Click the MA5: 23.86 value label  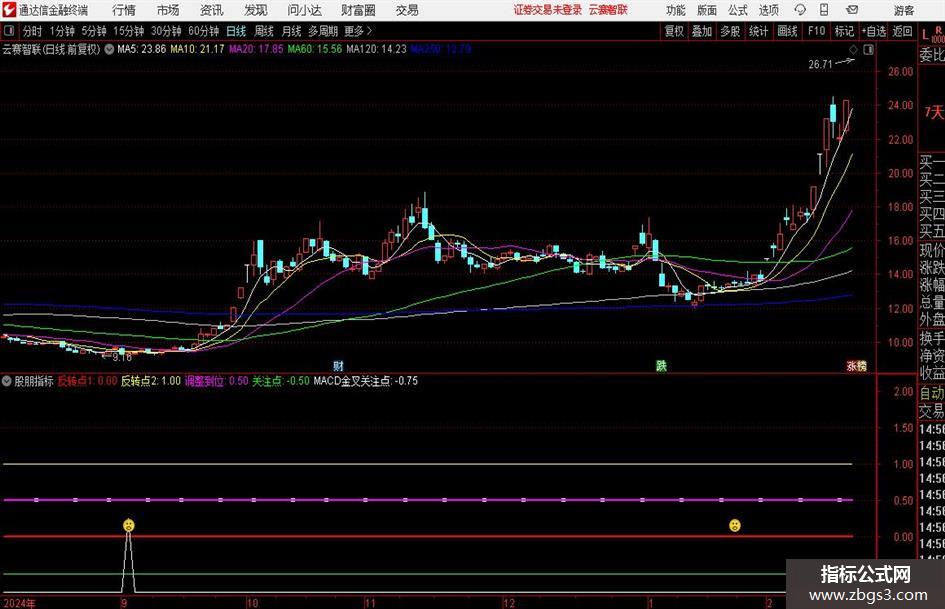point(142,49)
